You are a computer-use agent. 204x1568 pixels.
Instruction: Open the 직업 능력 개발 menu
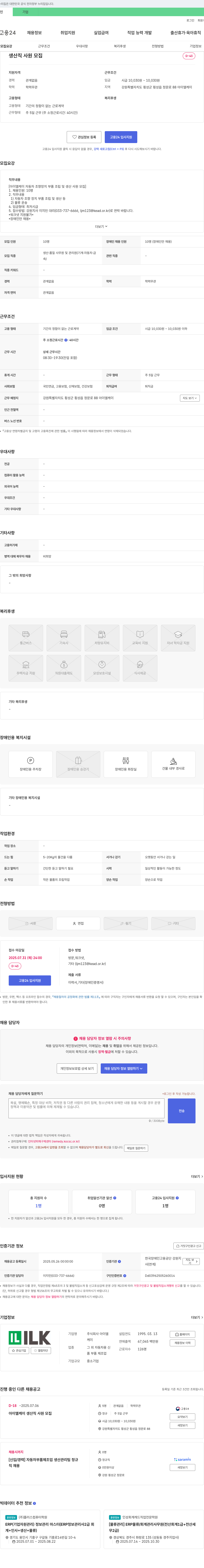139,33
